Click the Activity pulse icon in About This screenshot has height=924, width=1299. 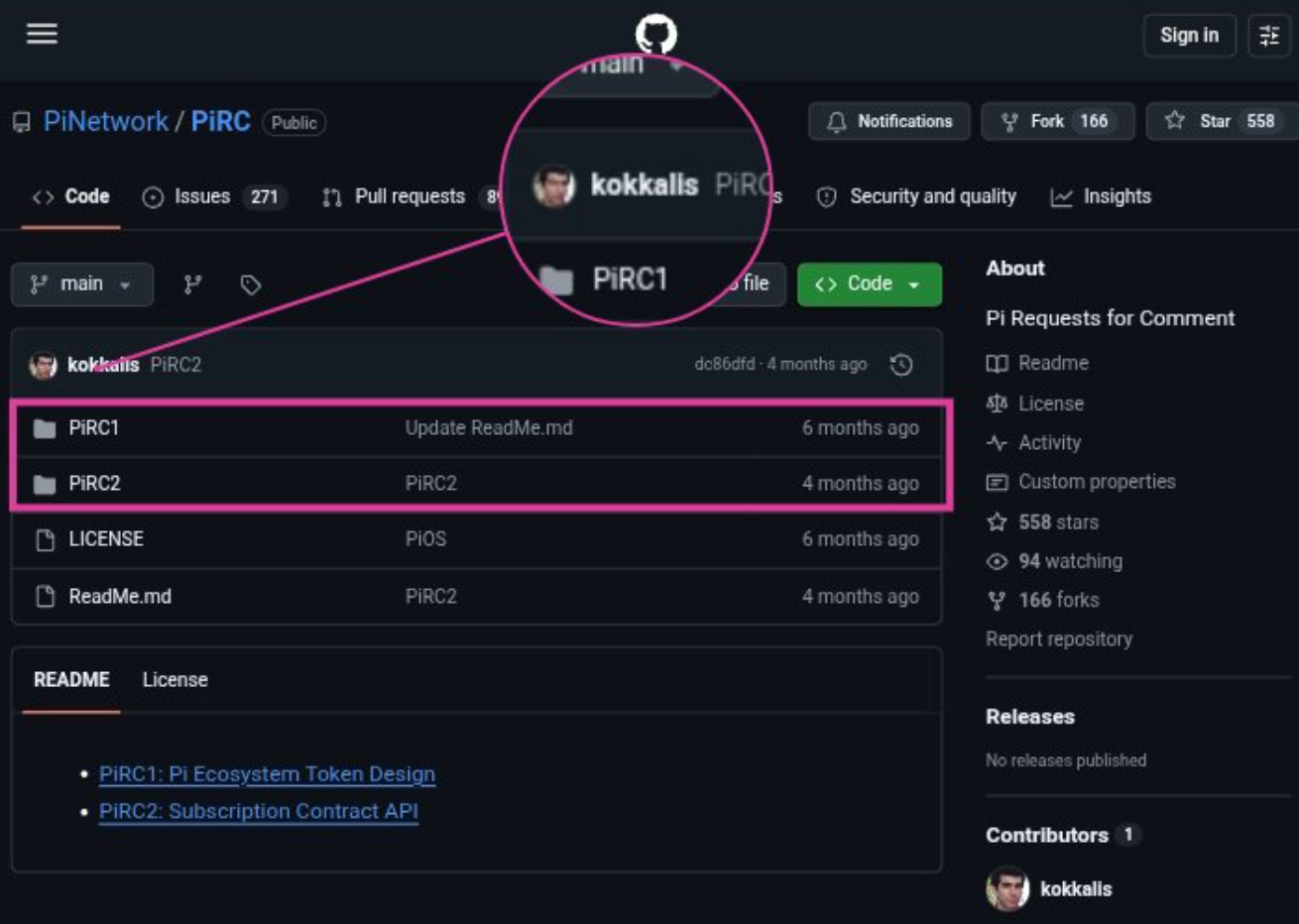997,443
